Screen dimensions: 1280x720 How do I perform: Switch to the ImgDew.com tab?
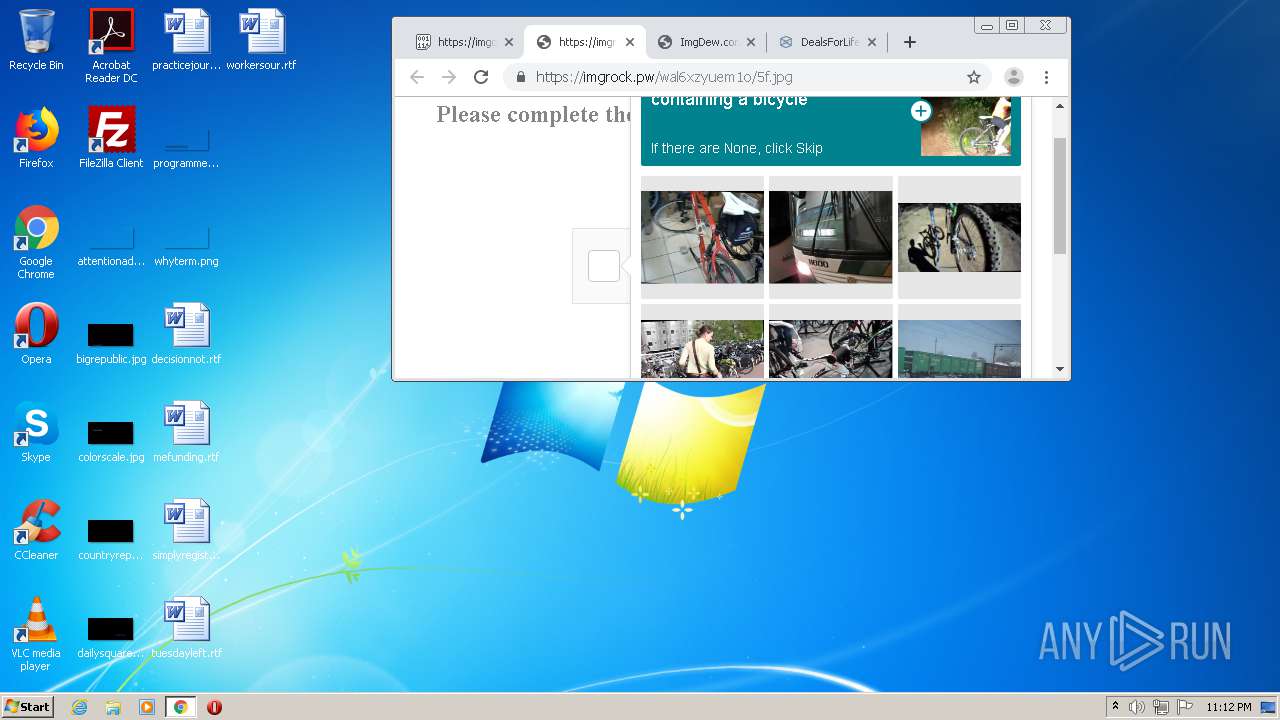(x=708, y=42)
